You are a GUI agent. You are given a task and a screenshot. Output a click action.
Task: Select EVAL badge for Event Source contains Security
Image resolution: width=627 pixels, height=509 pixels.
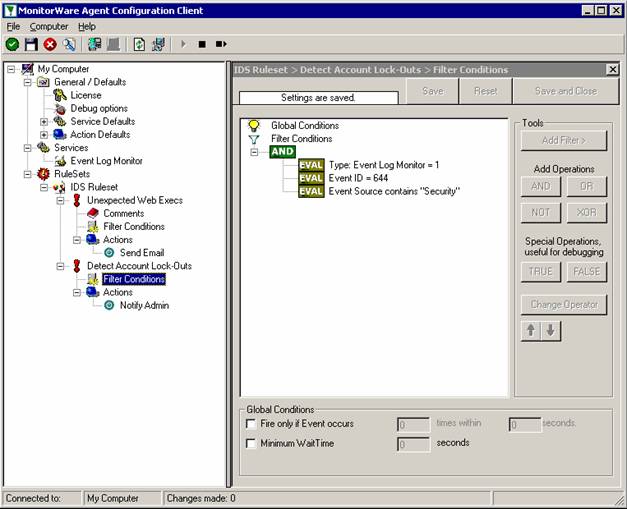(x=311, y=191)
